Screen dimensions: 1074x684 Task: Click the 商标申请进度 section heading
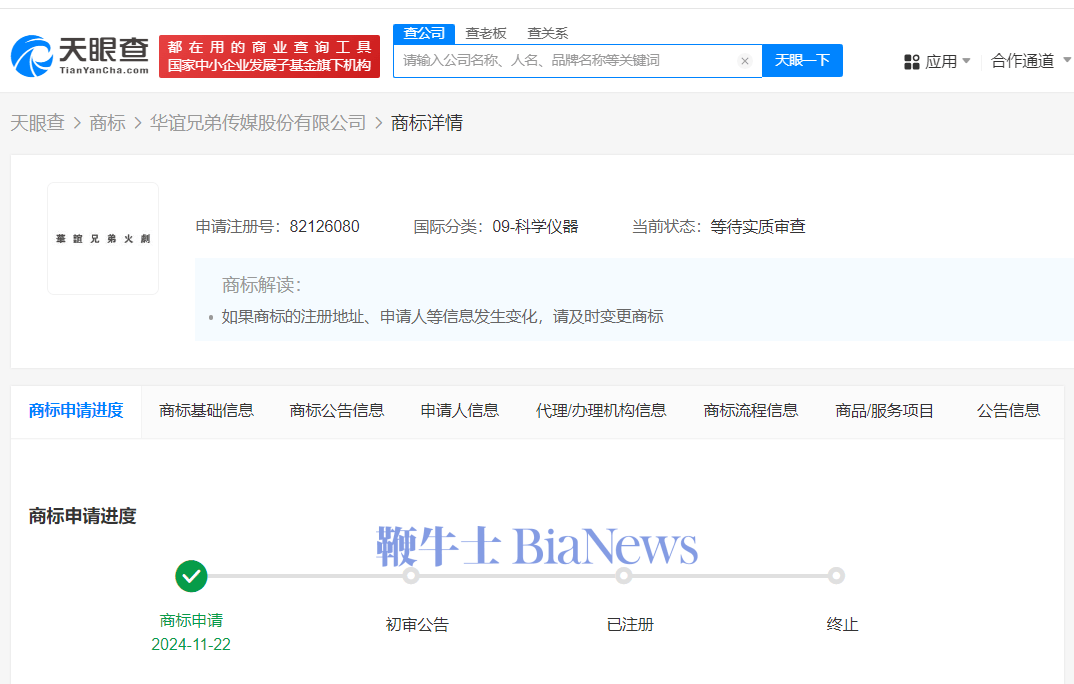tap(82, 516)
